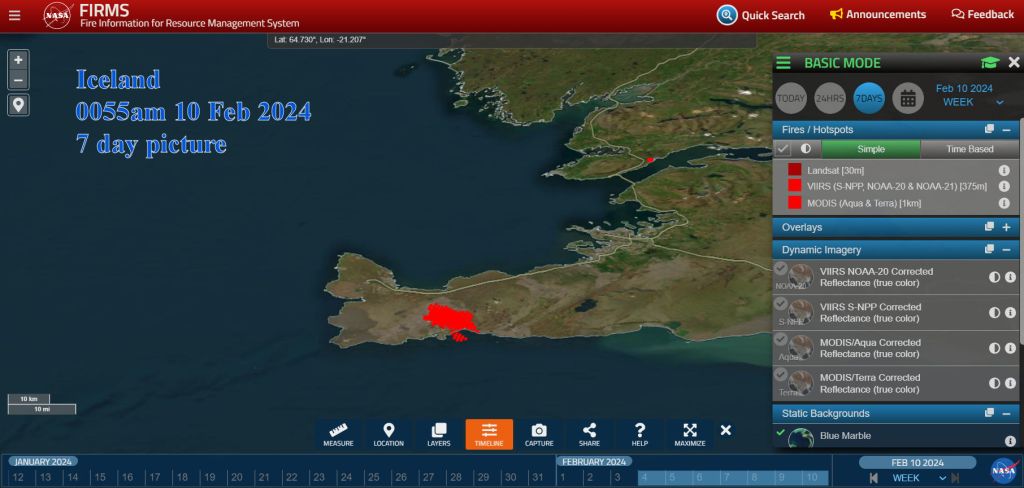Open the calendar date picker
1024x488 pixels.
point(907,98)
